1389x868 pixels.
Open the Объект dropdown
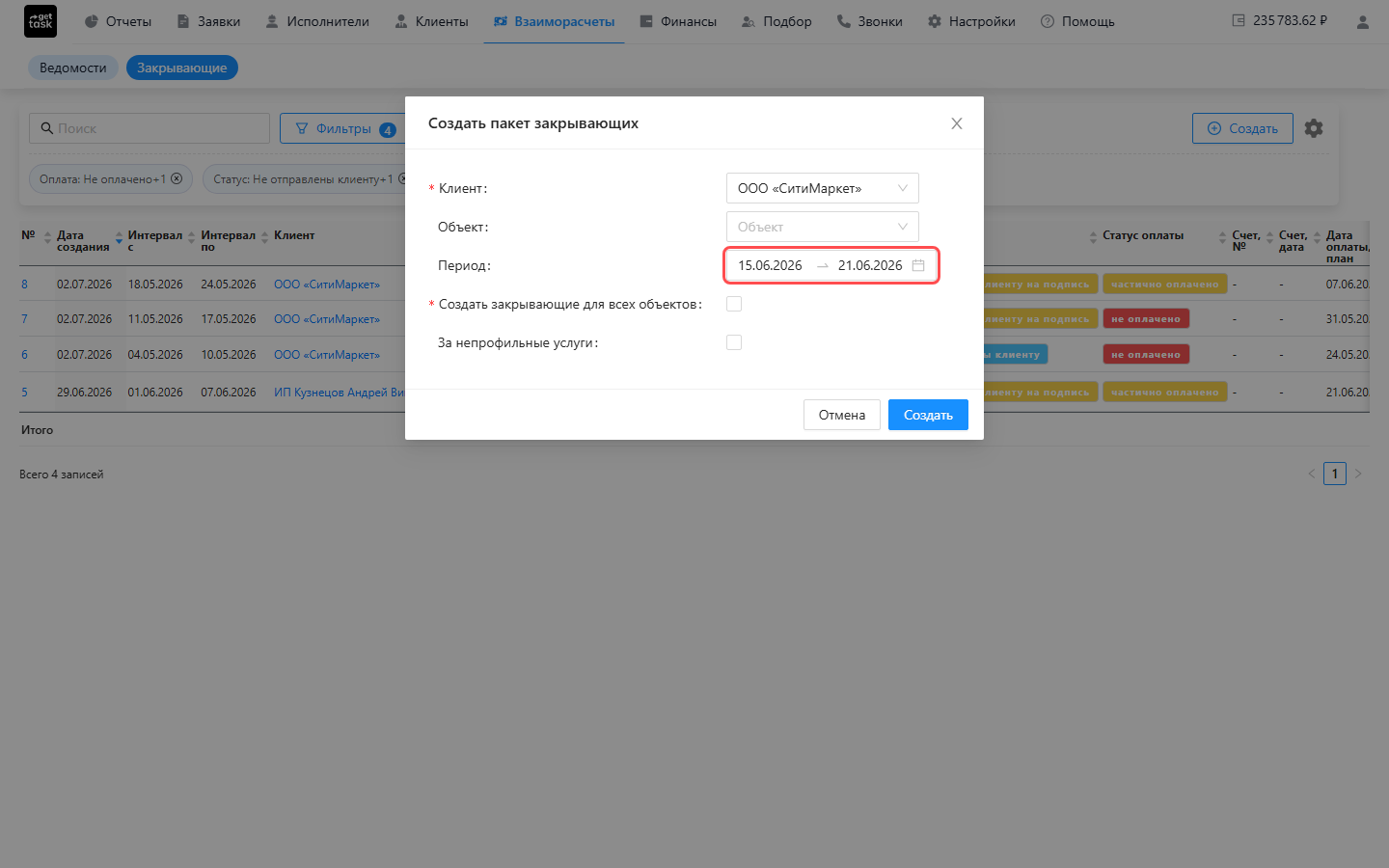(823, 227)
